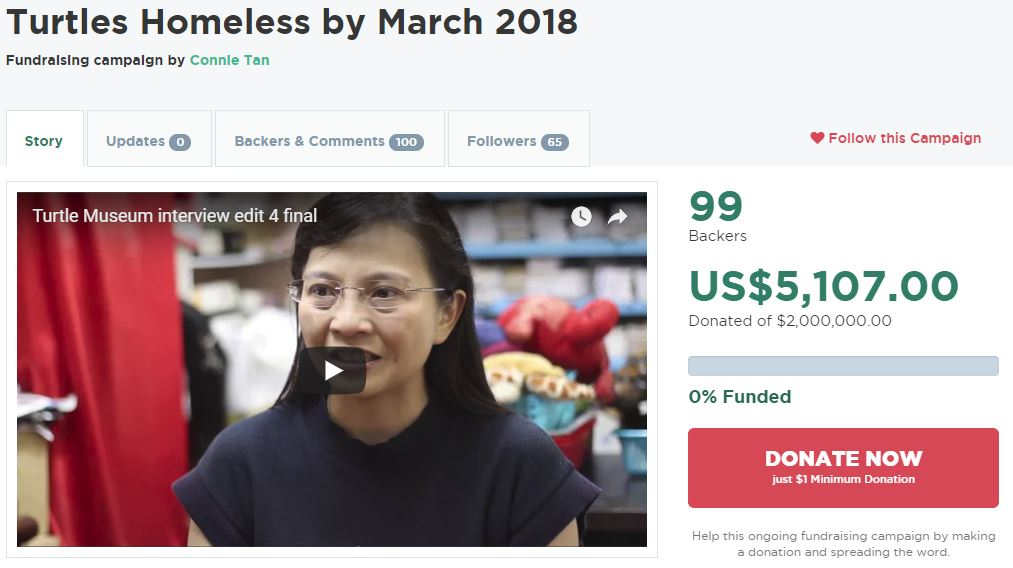Image resolution: width=1013 pixels, height=568 pixels.
Task: Click the 65 followers count badge
Action: pos(554,142)
